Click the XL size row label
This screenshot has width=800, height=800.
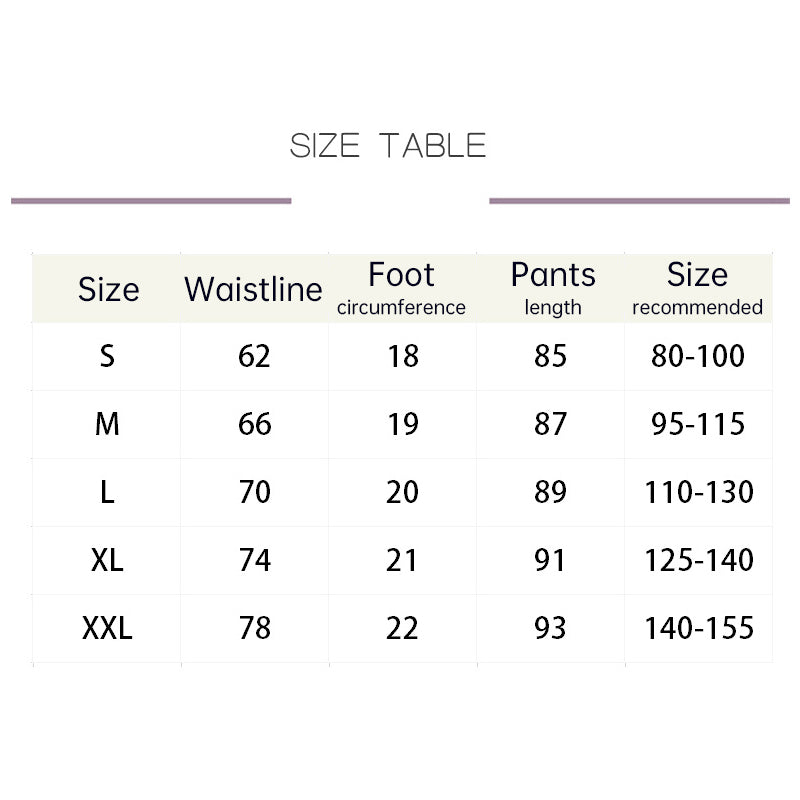(107, 560)
